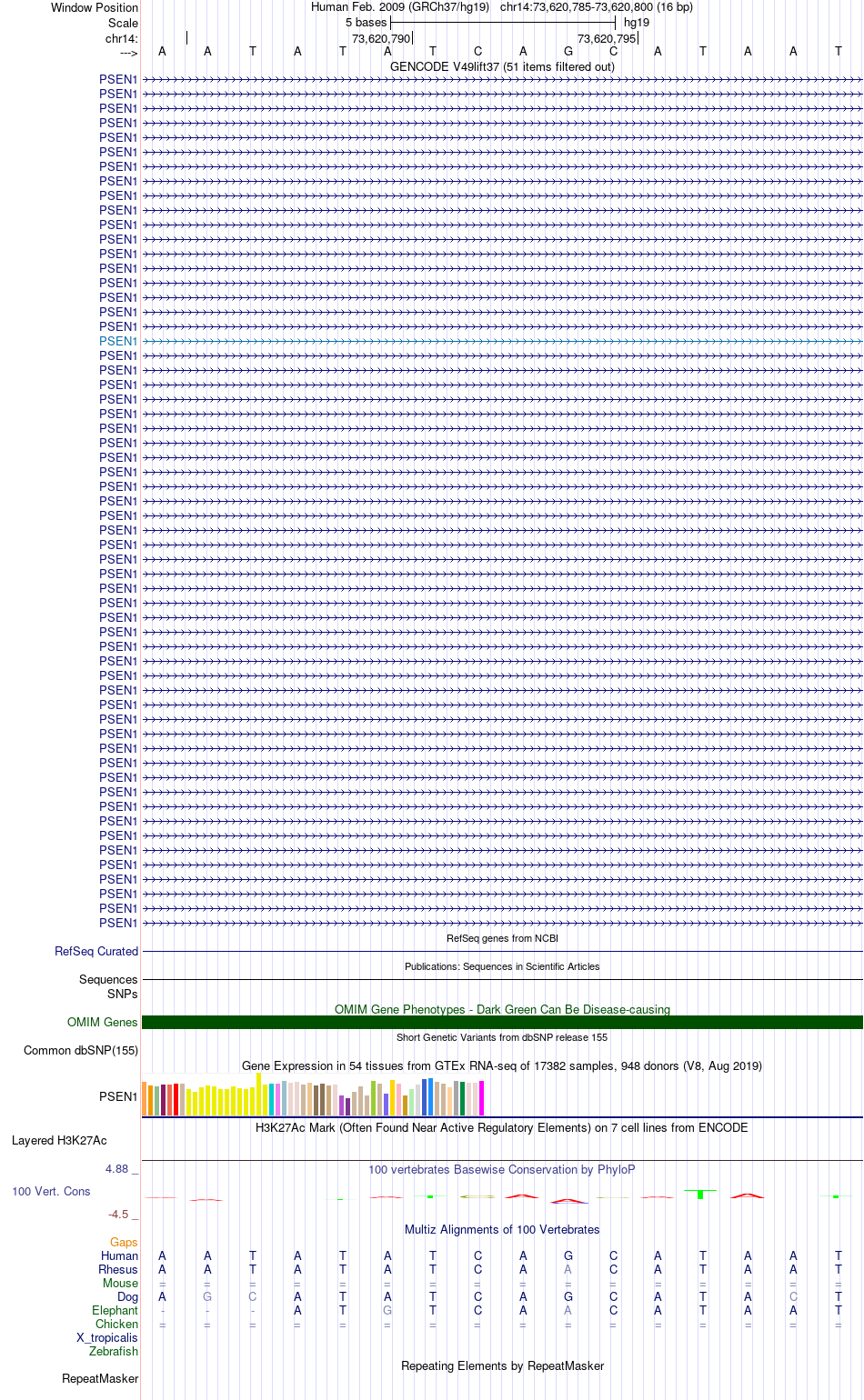
Task: Click the G base in the Elephant row
Action: (387, 1310)
